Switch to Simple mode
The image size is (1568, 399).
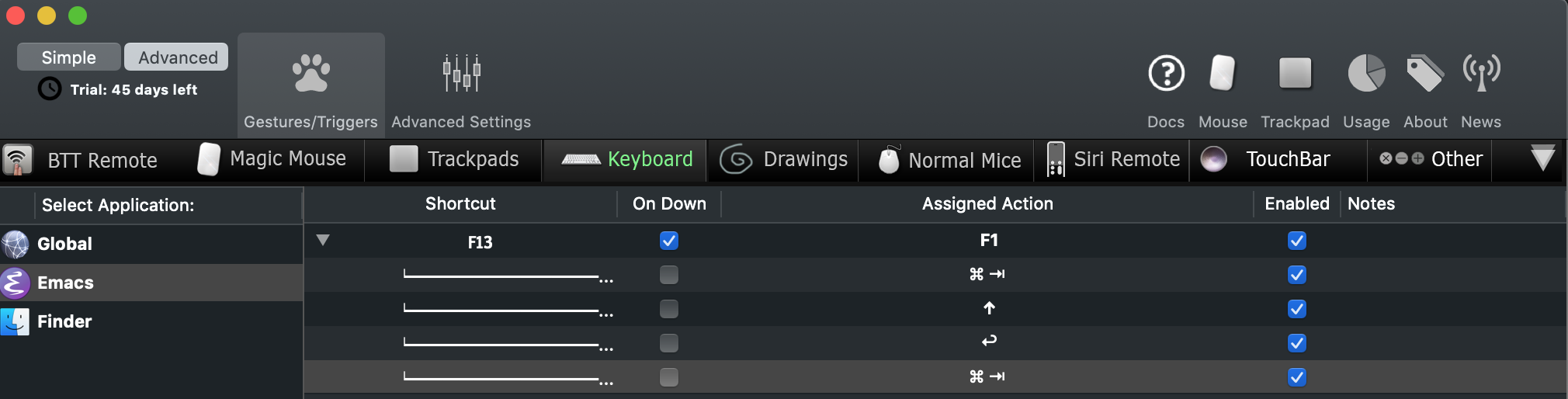pyautogui.click(x=68, y=57)
